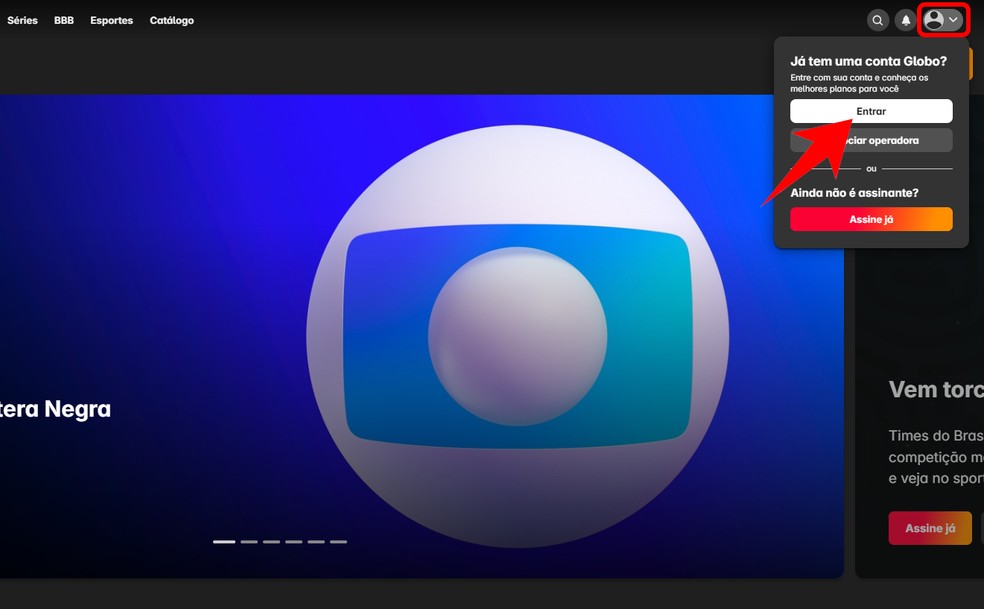
Task: Click the user profile avatar icon
Action: point(934,20)
